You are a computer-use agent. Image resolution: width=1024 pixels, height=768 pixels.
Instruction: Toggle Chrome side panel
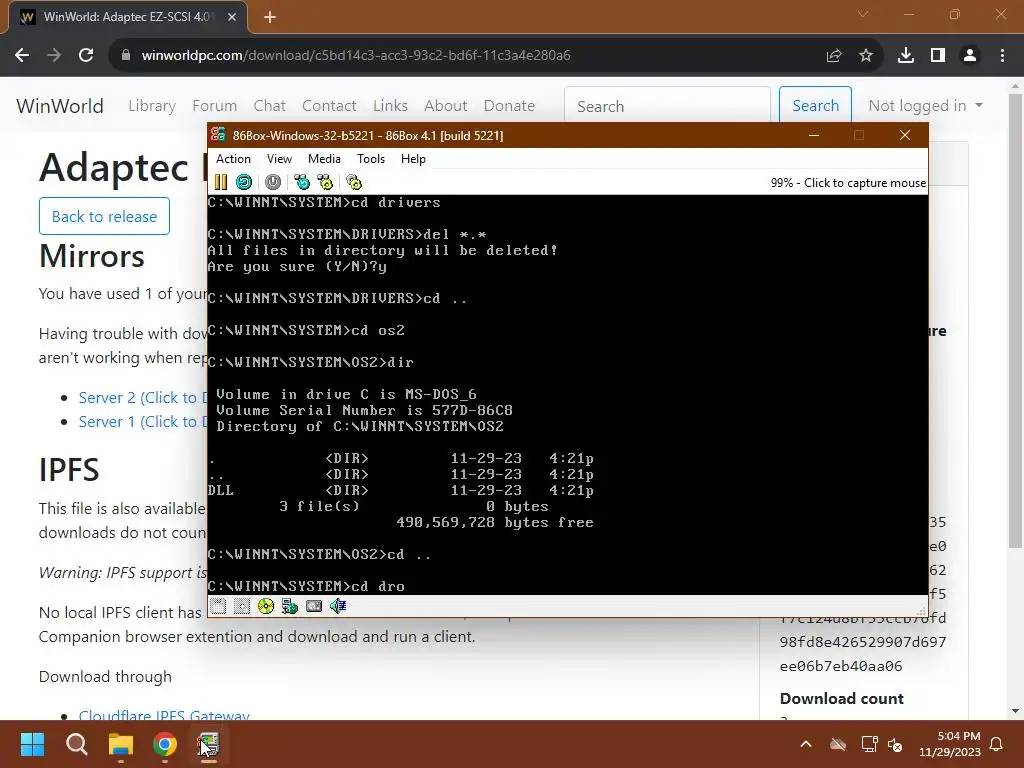938,56
